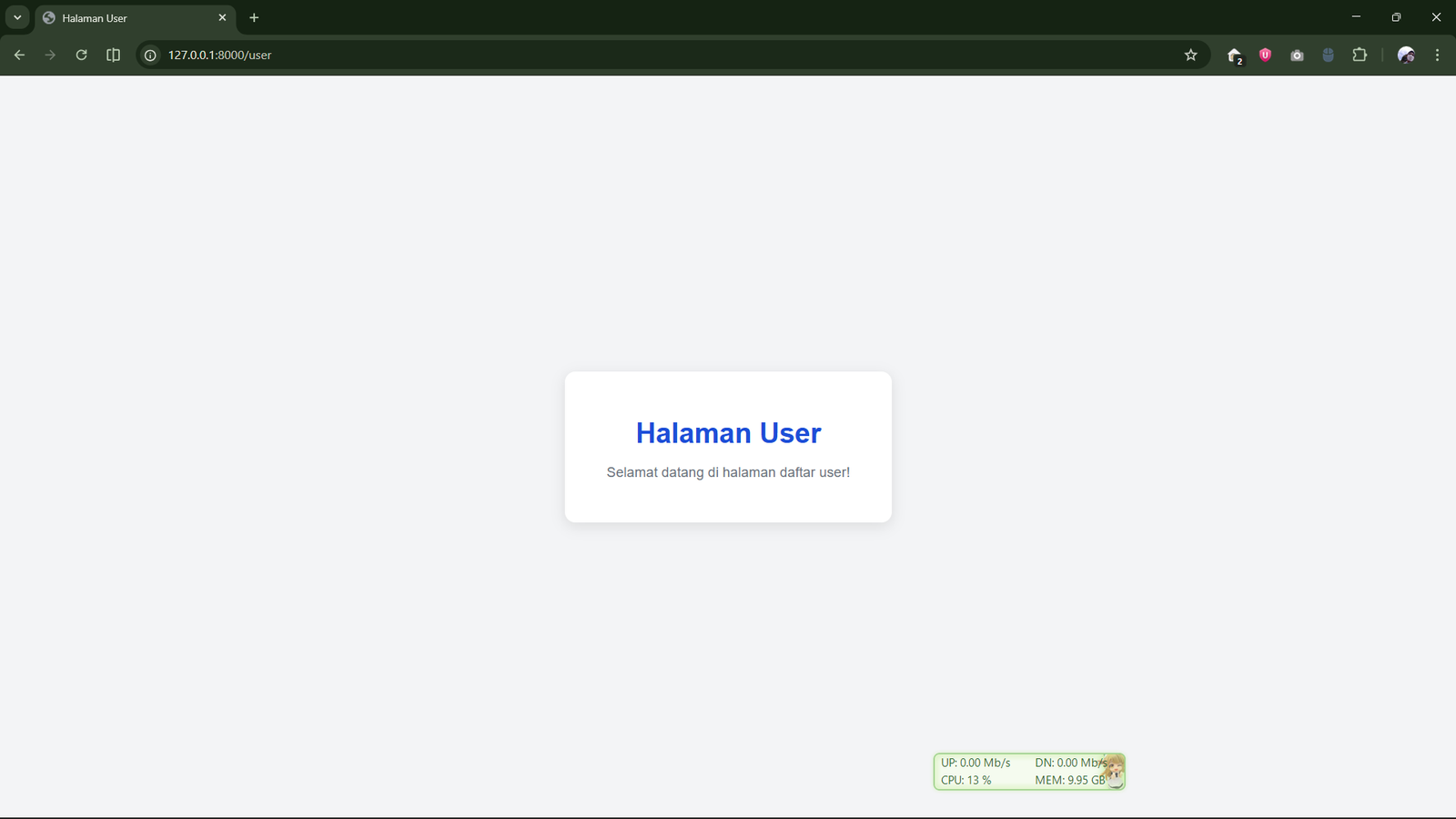Screen dimensions: 1456x819
Task: Click the Halaman User heading
Action: tap(728, 433)
